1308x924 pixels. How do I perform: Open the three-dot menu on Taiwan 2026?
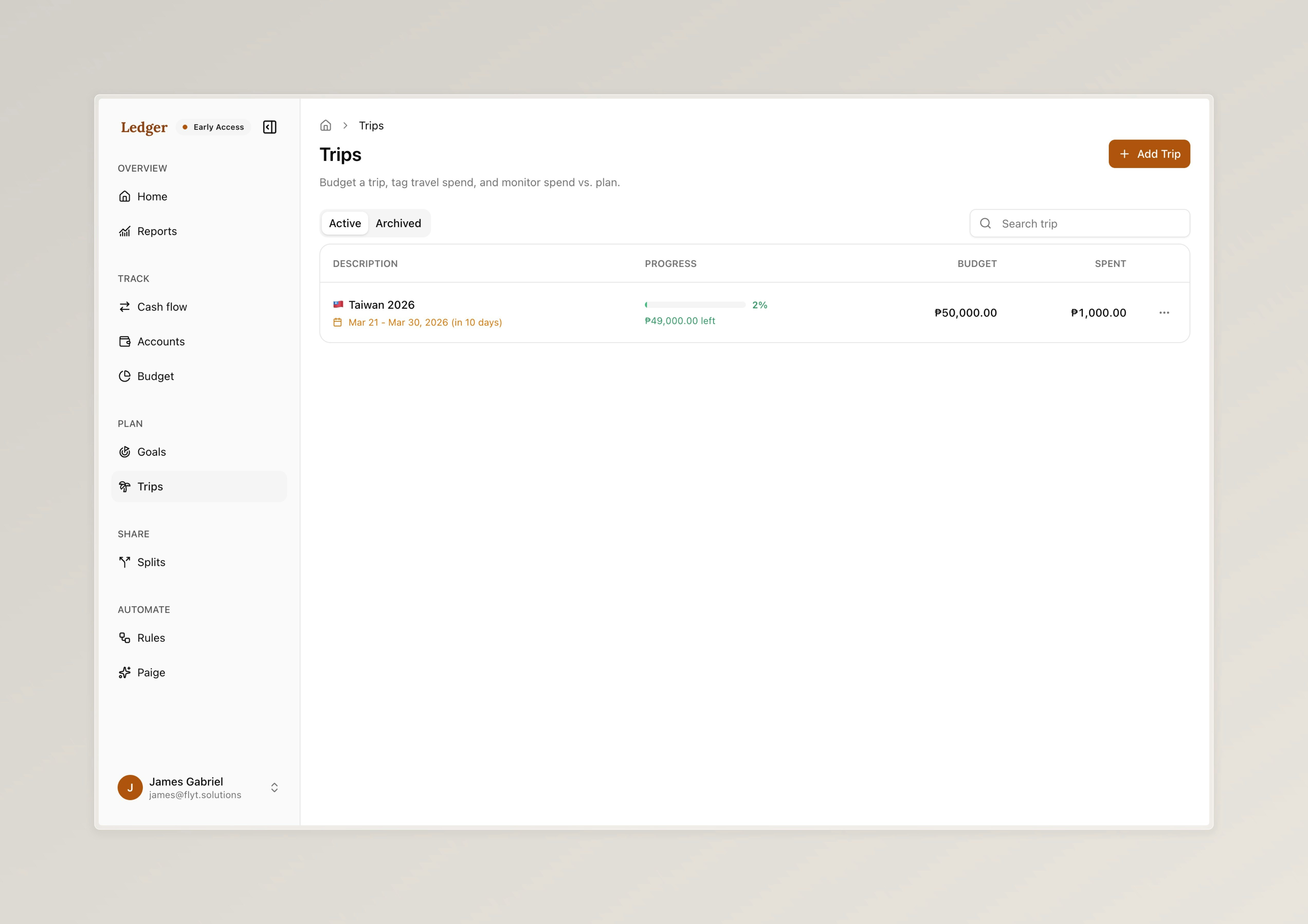(x=1165, y=312)
